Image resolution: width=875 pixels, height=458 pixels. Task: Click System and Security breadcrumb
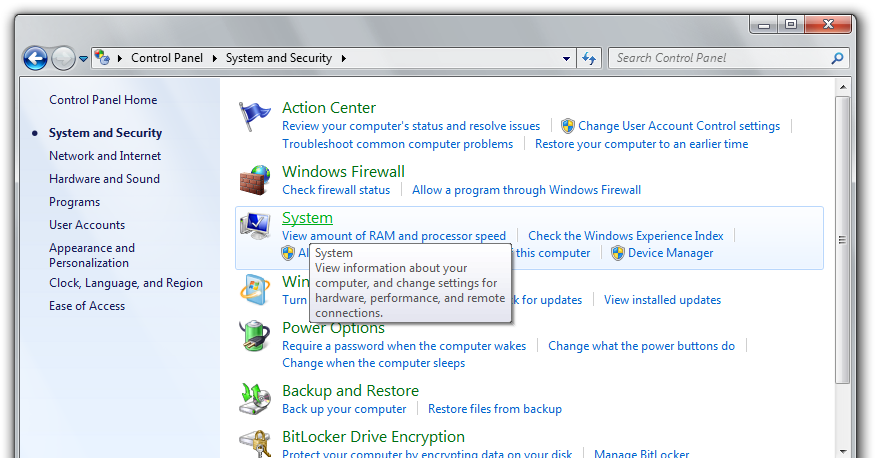click(x=278, y=58)
